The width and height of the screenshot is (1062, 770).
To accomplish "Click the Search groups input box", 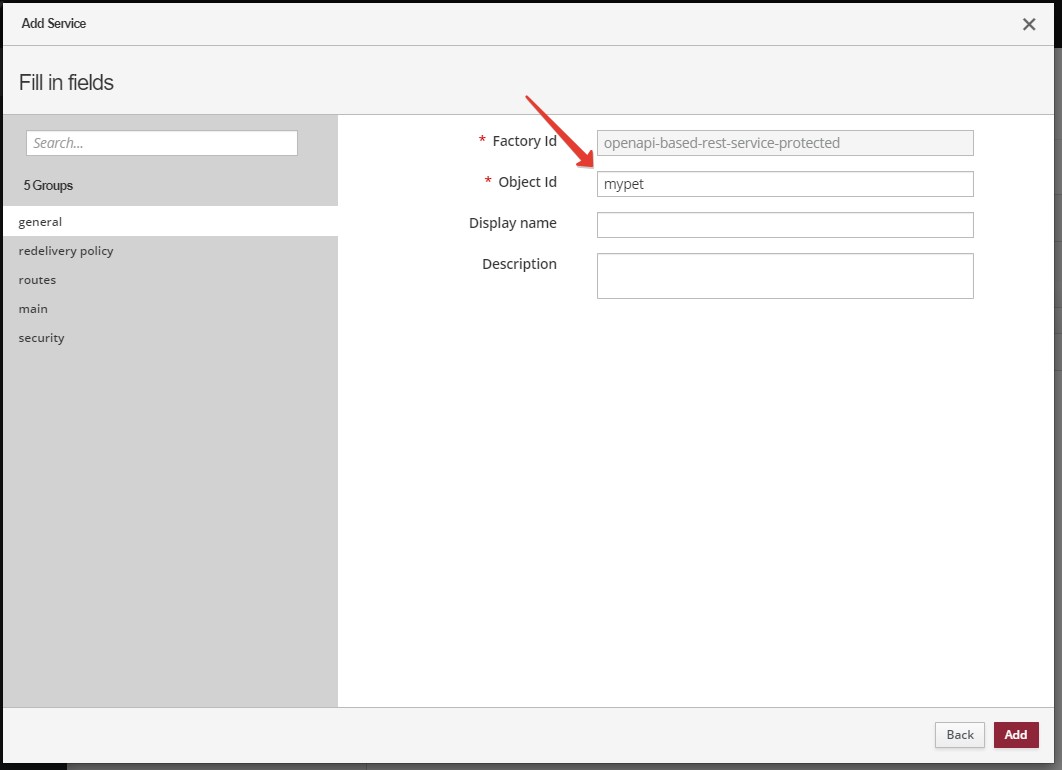I will click(161, 143).
